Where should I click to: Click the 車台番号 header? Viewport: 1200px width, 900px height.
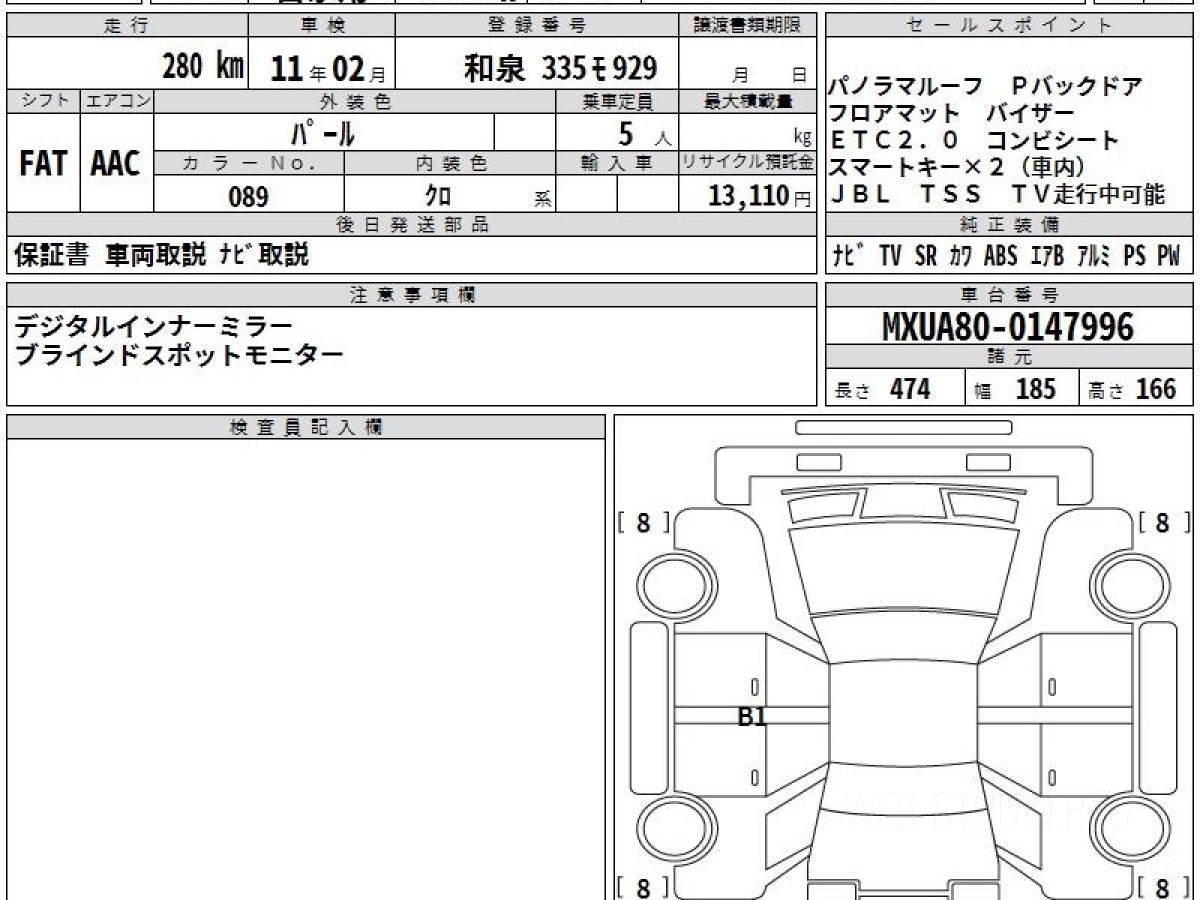(x=1010, y=295)
